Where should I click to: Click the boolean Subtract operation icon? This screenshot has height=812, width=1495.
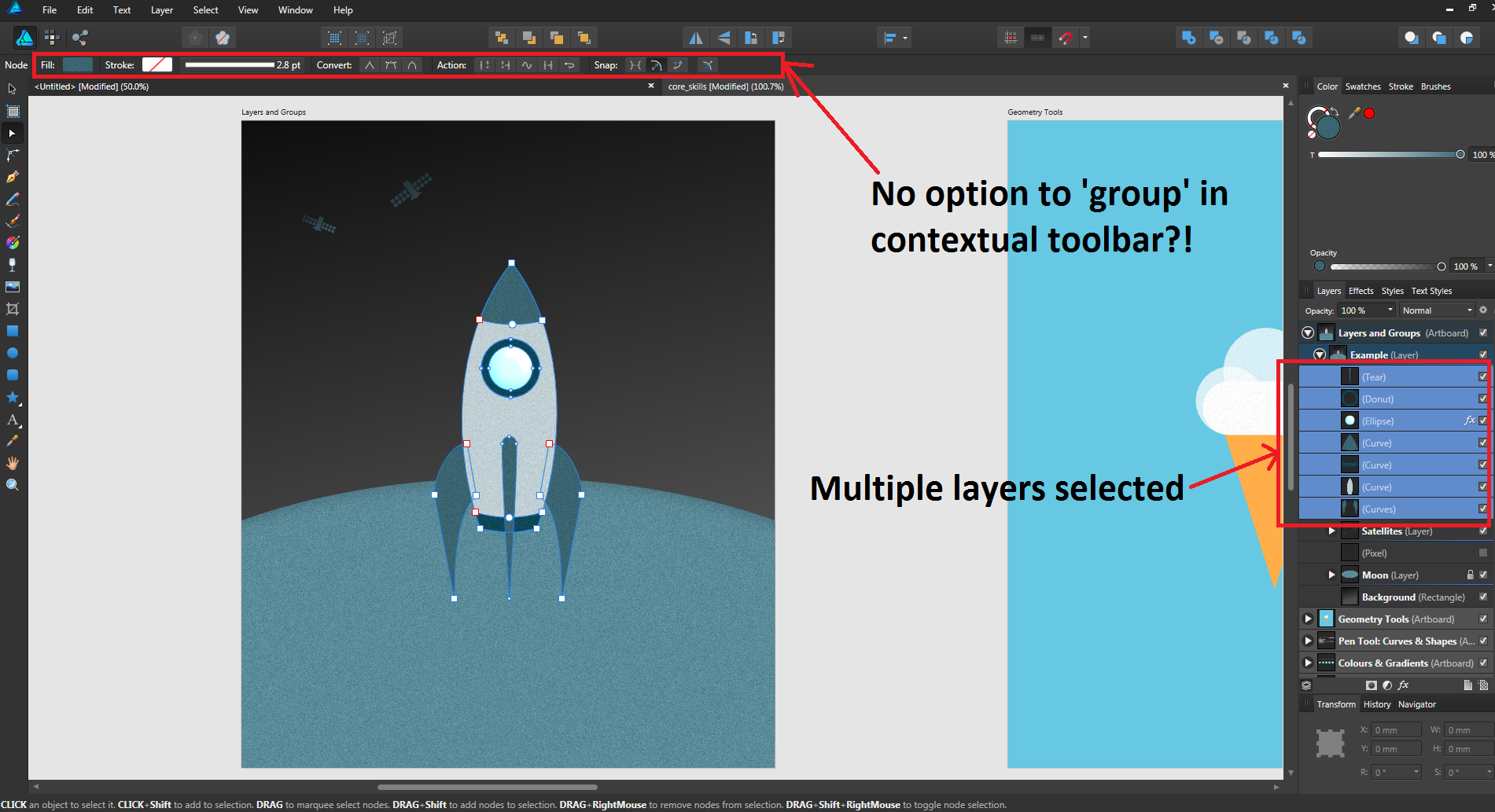(x=1216, y=37)
